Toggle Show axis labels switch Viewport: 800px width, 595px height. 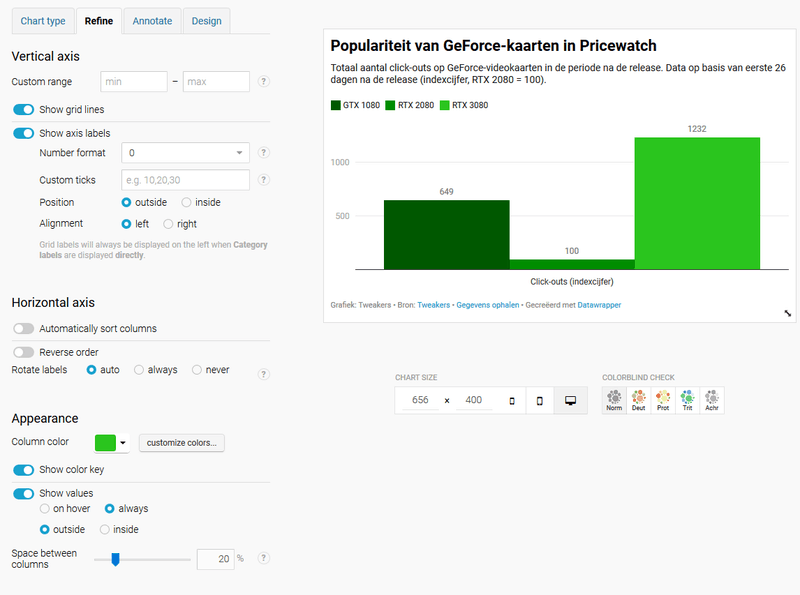tap(23, 133)
